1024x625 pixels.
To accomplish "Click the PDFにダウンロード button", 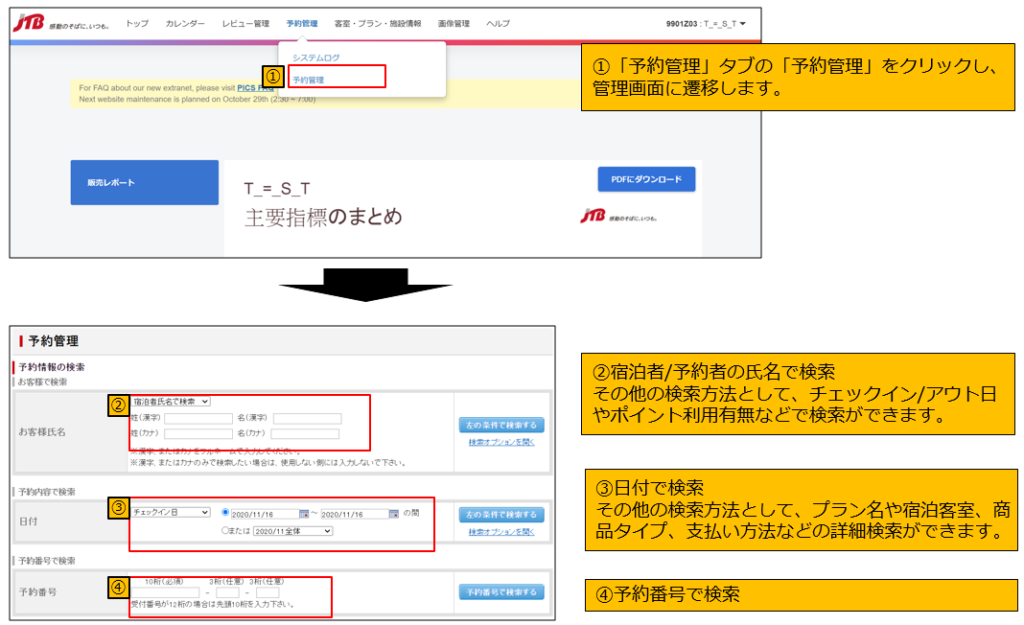I will pos(645,180).
